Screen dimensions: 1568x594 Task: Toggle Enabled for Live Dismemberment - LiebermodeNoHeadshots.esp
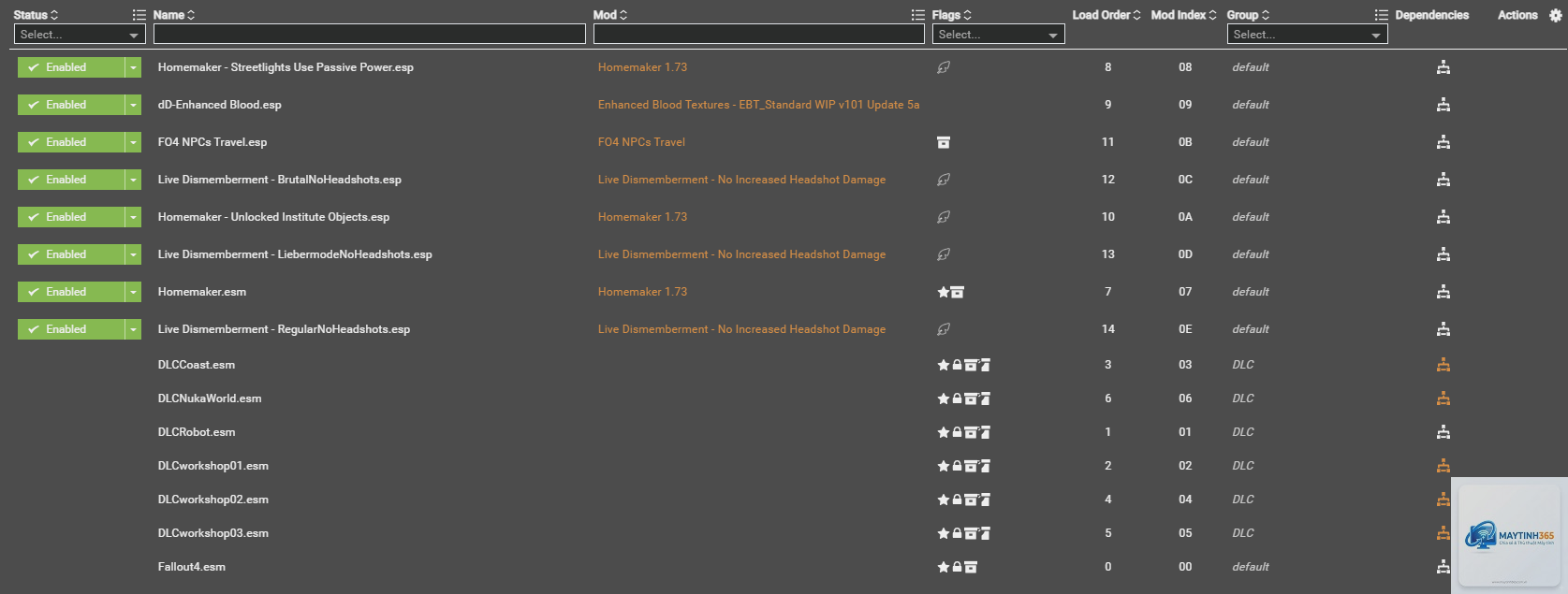(71, 254)
